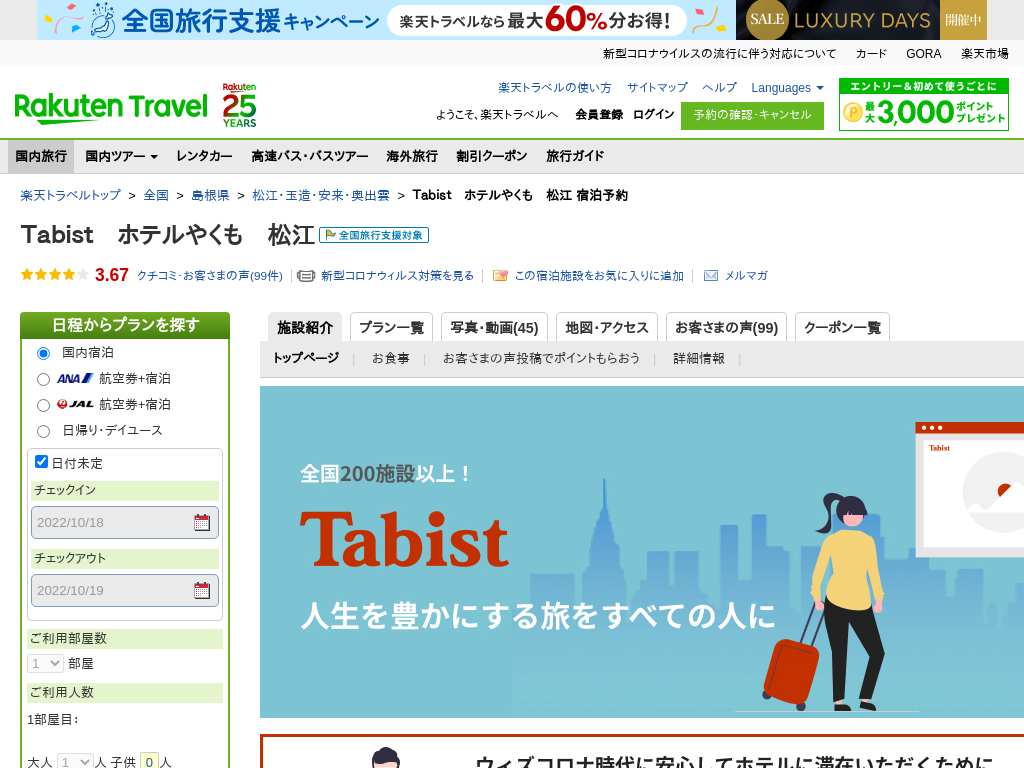Open the 写真・動画(45) tab
Image resolution: width=1024 pixels, height=768 pixels.
494,327
